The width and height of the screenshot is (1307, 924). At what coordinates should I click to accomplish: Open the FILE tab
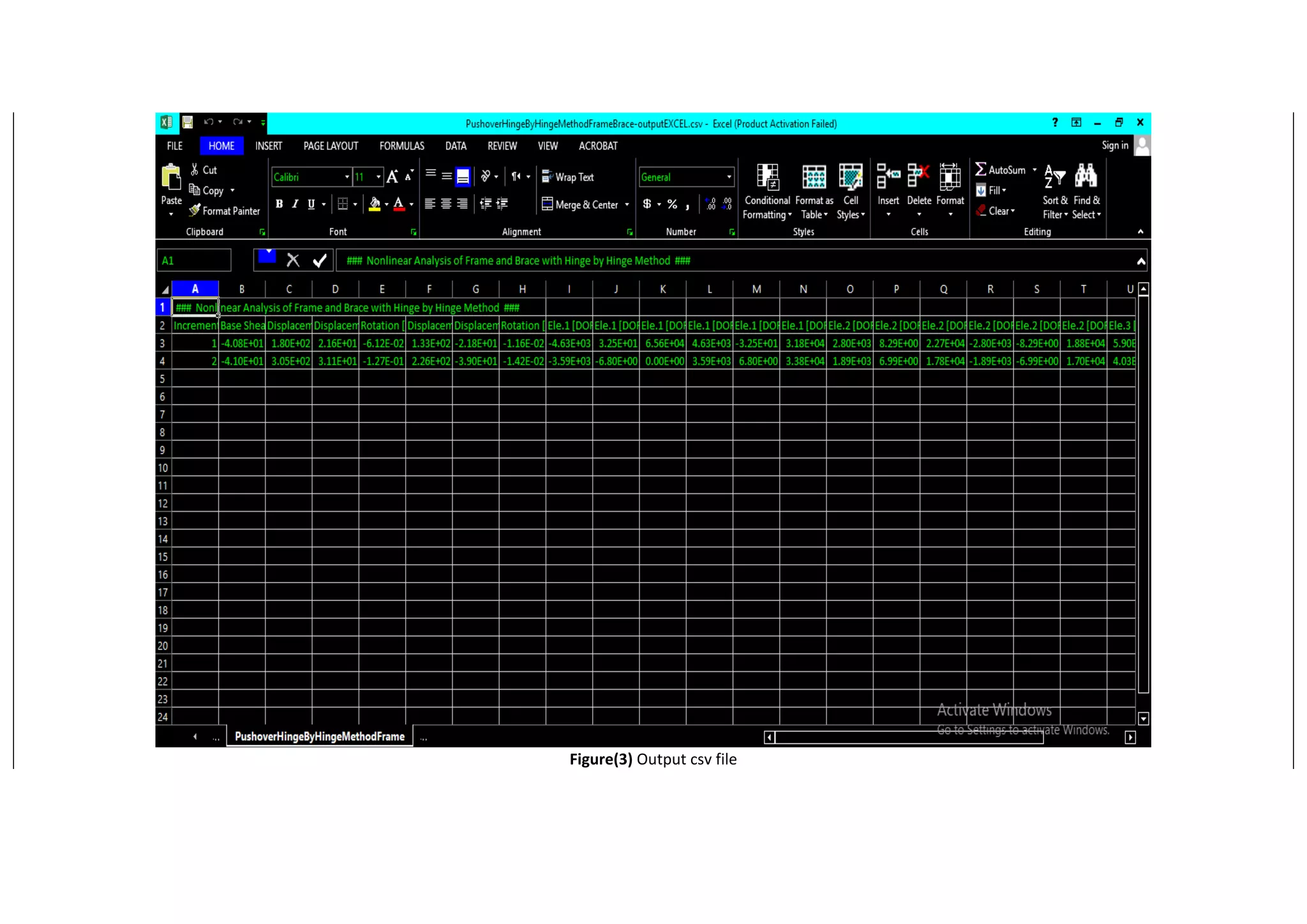(x=175, y=146)
